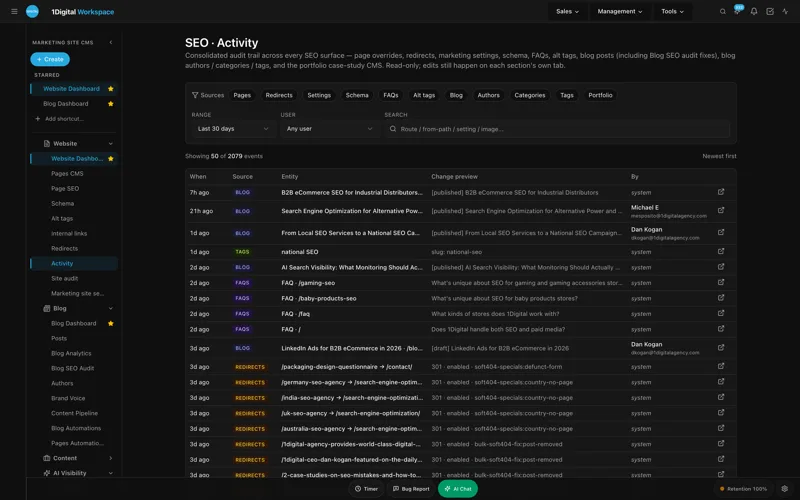Open Pages CMS in sidebar

point(67,173)
